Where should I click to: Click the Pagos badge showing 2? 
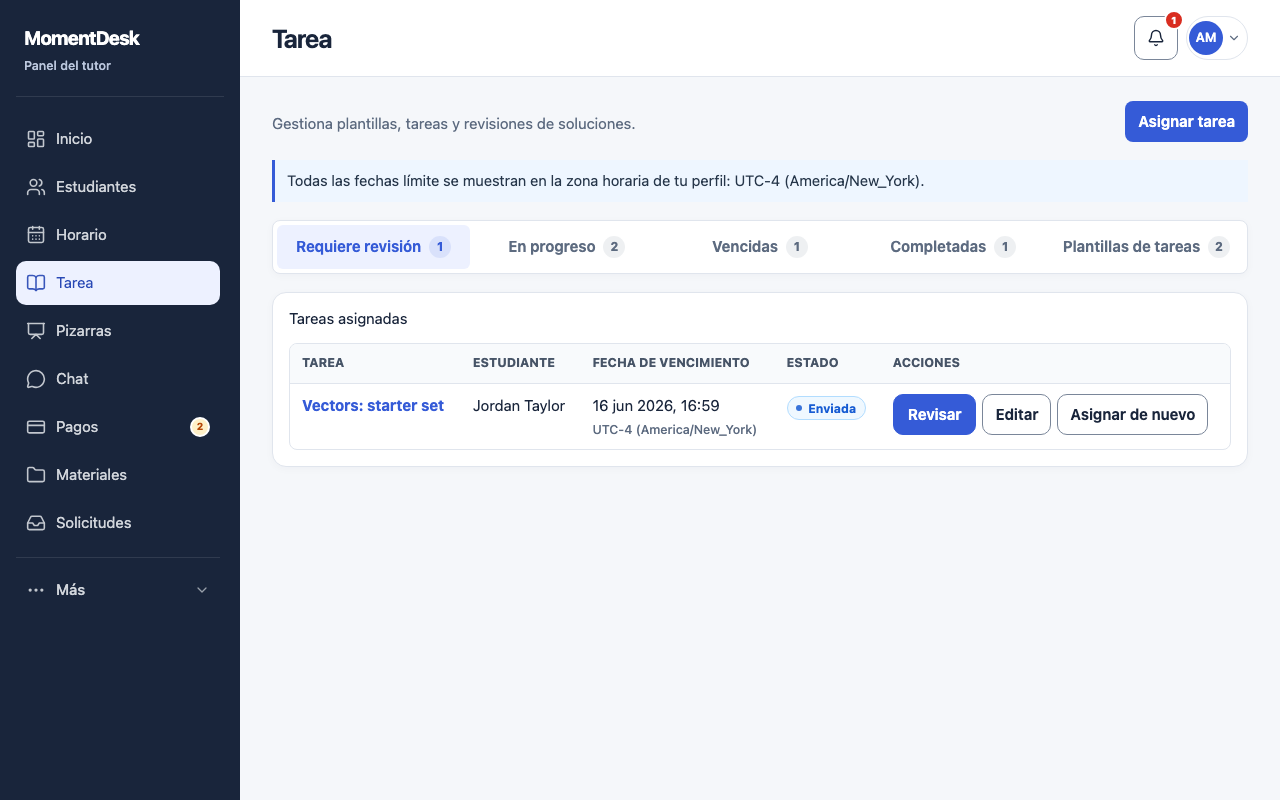(x=200, y=427)
